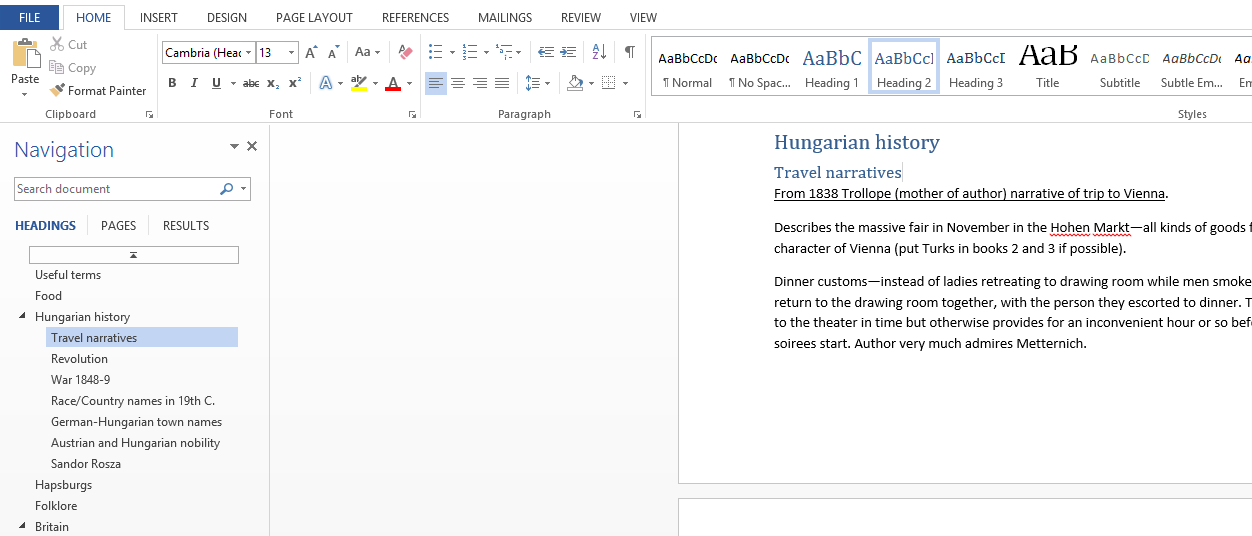Apply the red font color
Image resolution: width=1252 pixels, height=536 pixels.
393,83
